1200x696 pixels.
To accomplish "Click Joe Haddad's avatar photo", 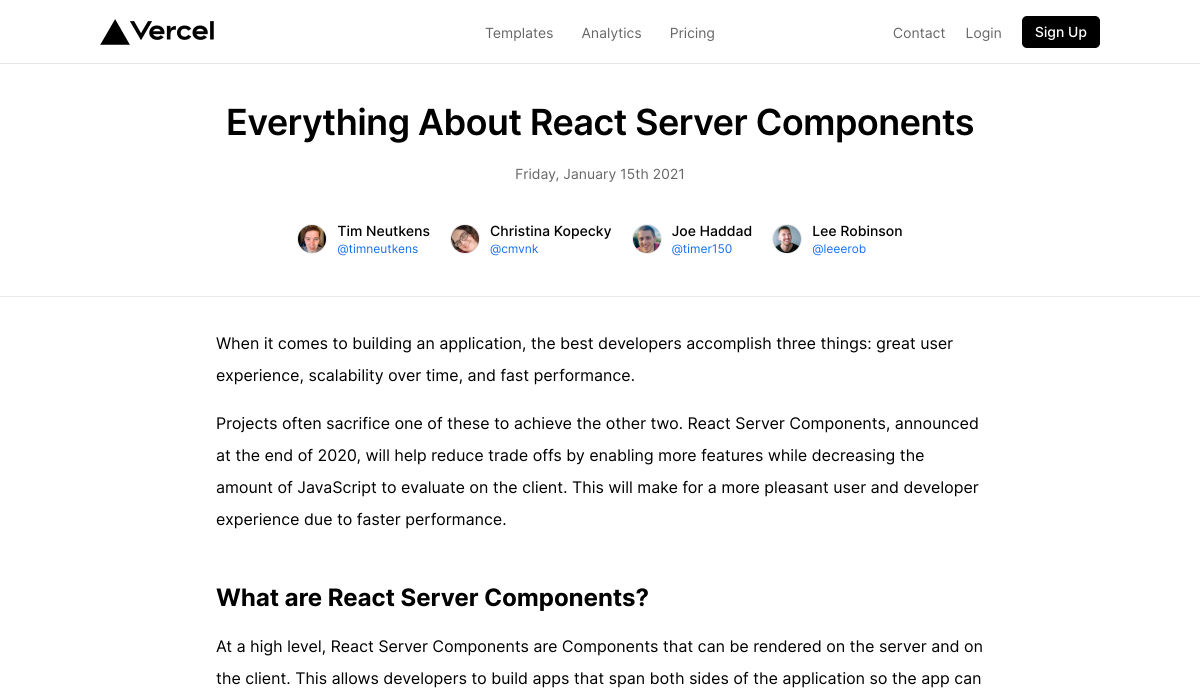I will [x=647, y=239].
